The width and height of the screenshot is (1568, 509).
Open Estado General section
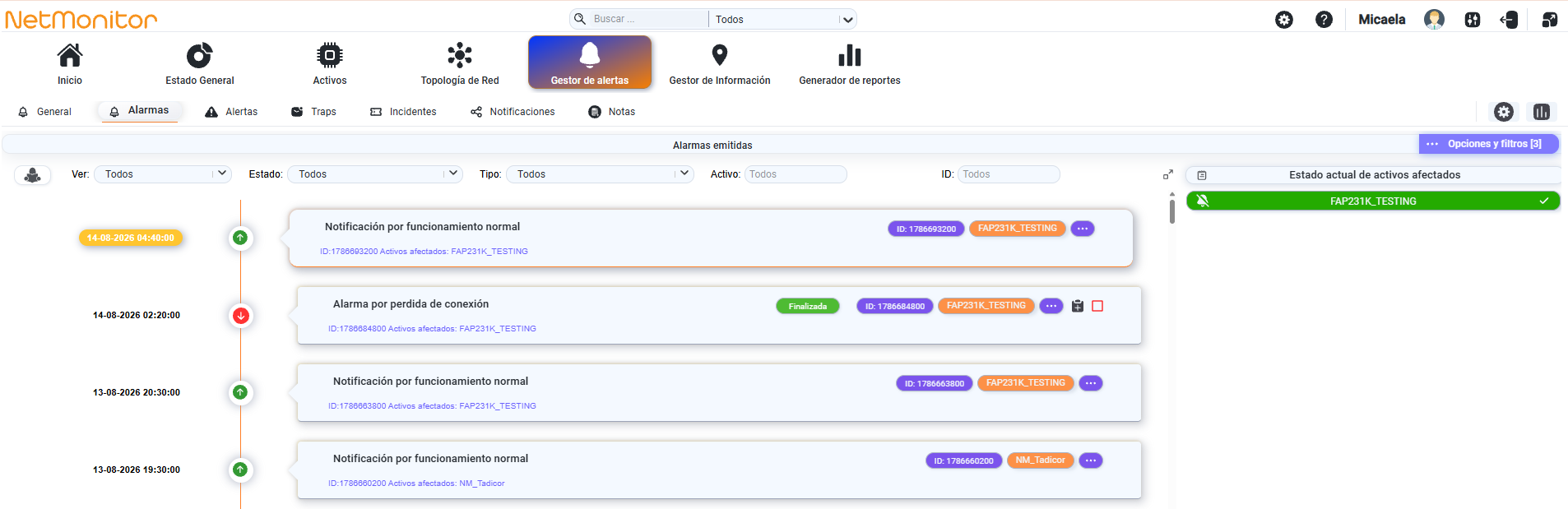(x=200, y=64)
